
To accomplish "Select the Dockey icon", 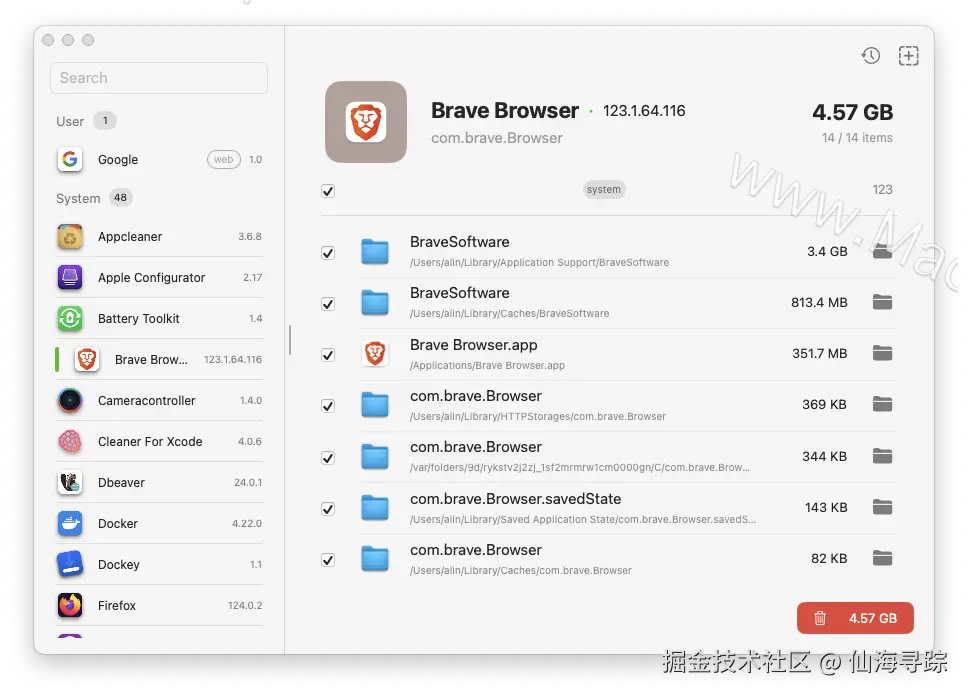I will [70, 564].
